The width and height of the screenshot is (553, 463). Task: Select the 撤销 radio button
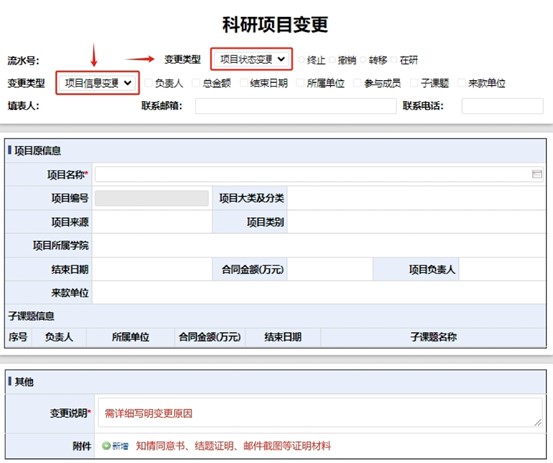332,60
